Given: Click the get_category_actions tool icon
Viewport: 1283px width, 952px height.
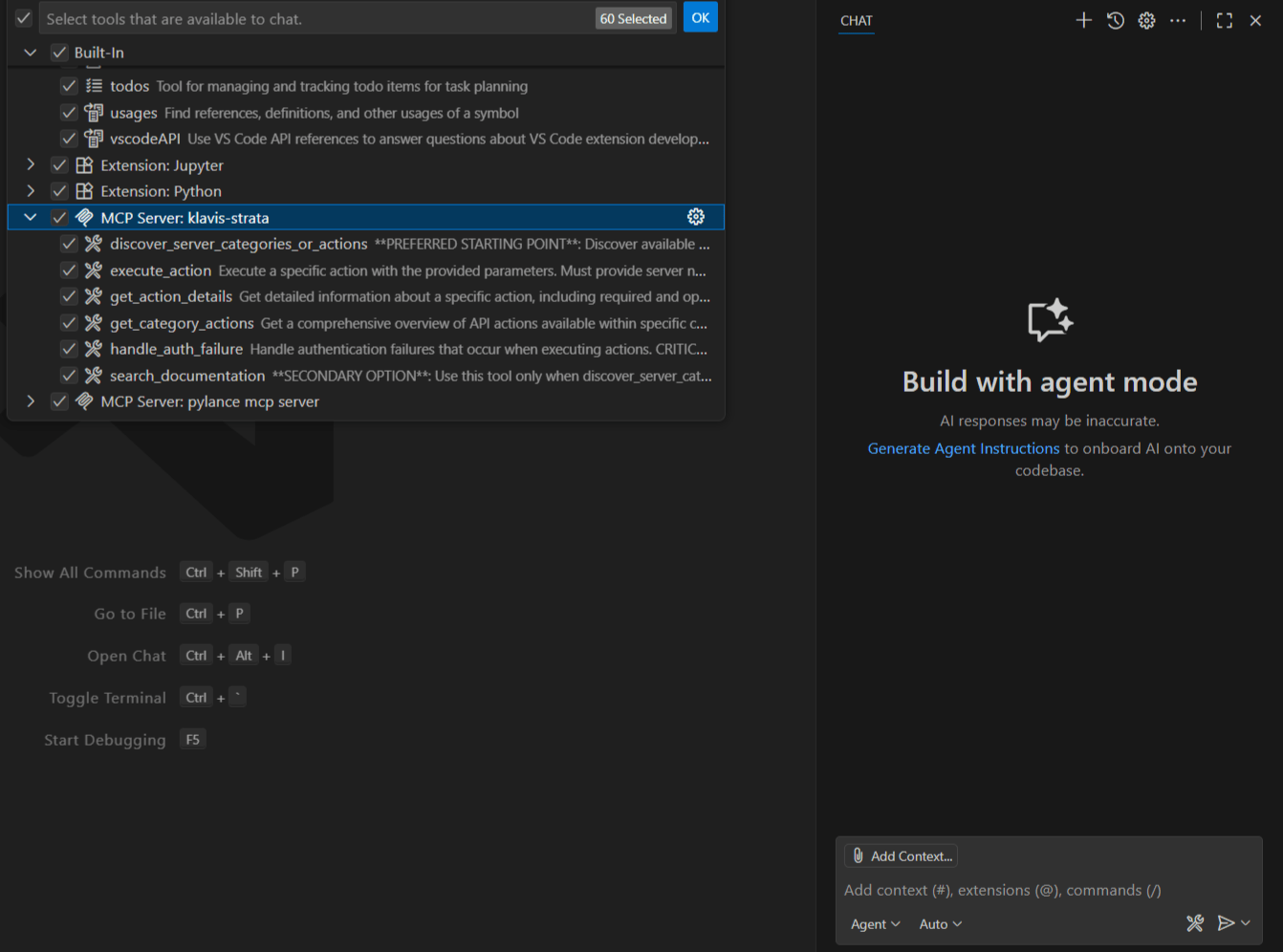Looking at the screenshot, I should point(94,323).
